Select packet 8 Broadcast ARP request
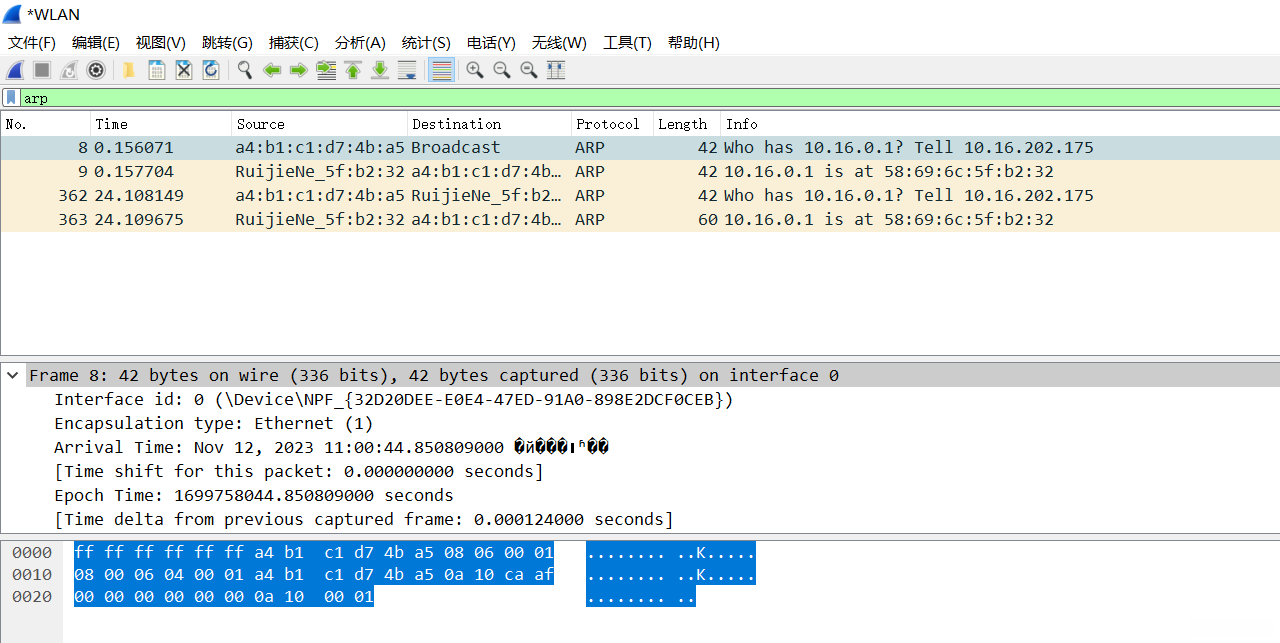 (640, 148)
